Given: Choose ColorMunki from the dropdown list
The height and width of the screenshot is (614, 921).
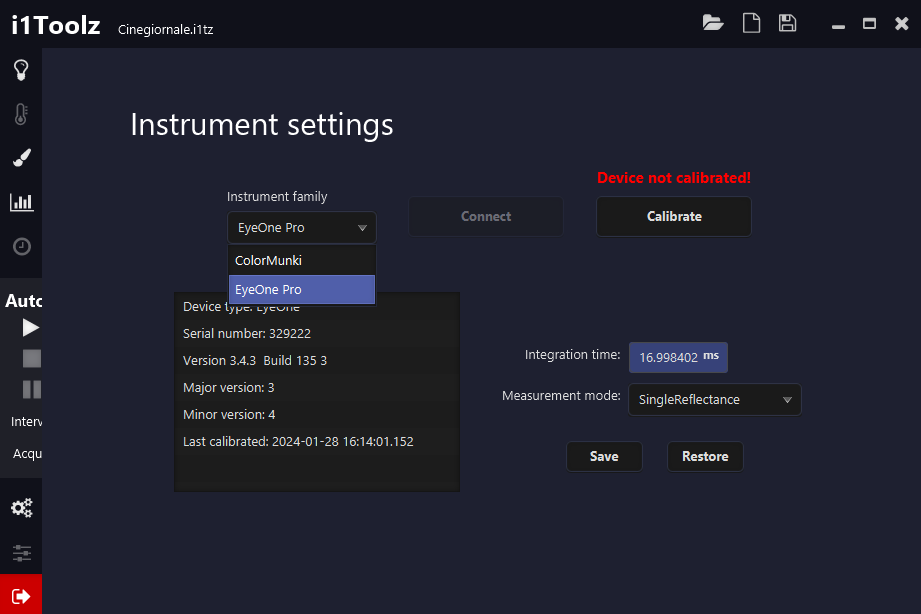Looking at the screenshot, I should coord(302,260).
